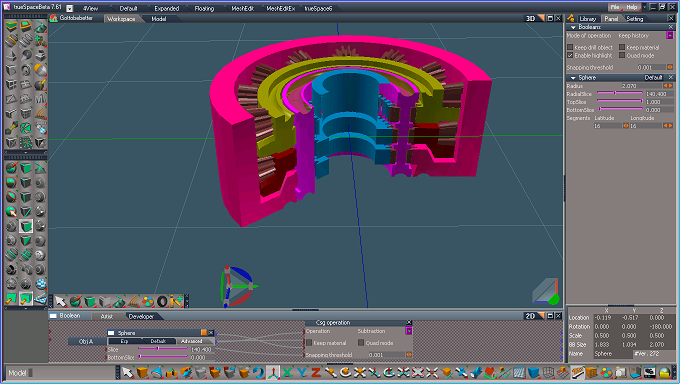
Task: Select the arrow object tool in bottom toolbar
Action: pyautogui.click(x=127, y=373)
